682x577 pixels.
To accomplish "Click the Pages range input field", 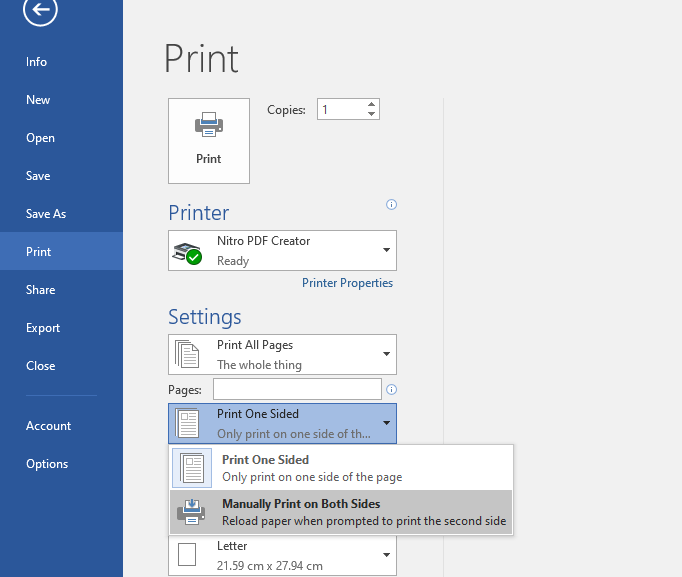I will coord(297,389).
